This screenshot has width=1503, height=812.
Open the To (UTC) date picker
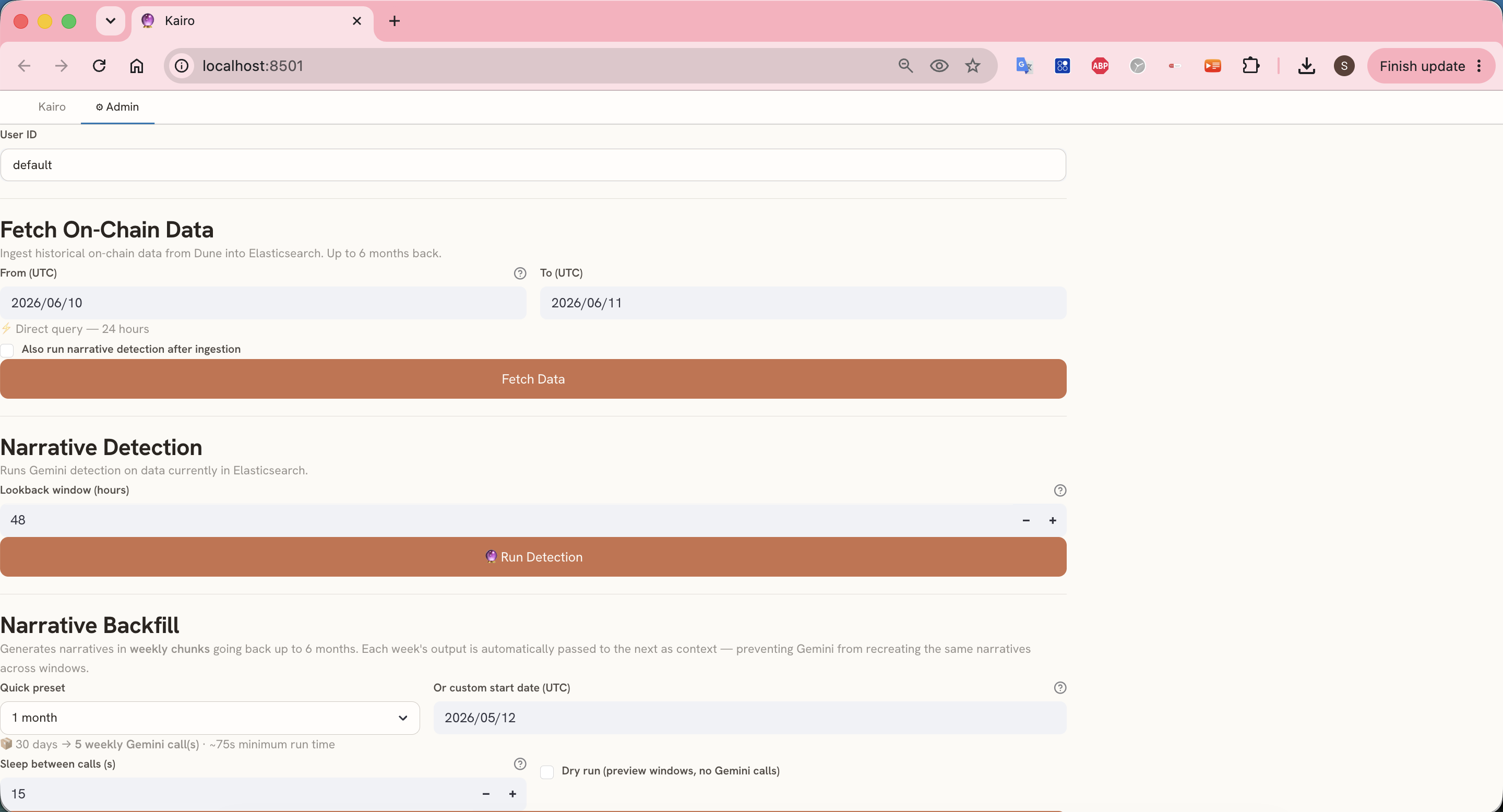[803, 303]
